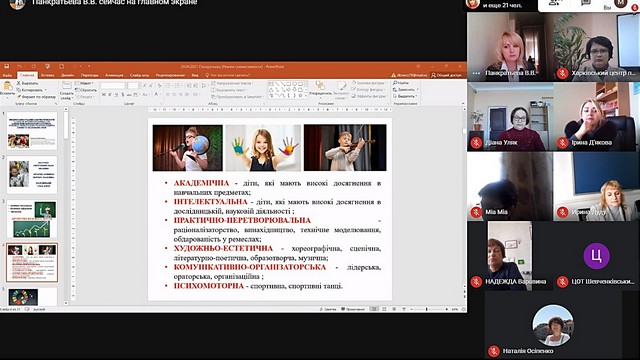Click the 'Tell me what to do' search box
Viewport: 640px width, 360px height.
pos(228,75)
